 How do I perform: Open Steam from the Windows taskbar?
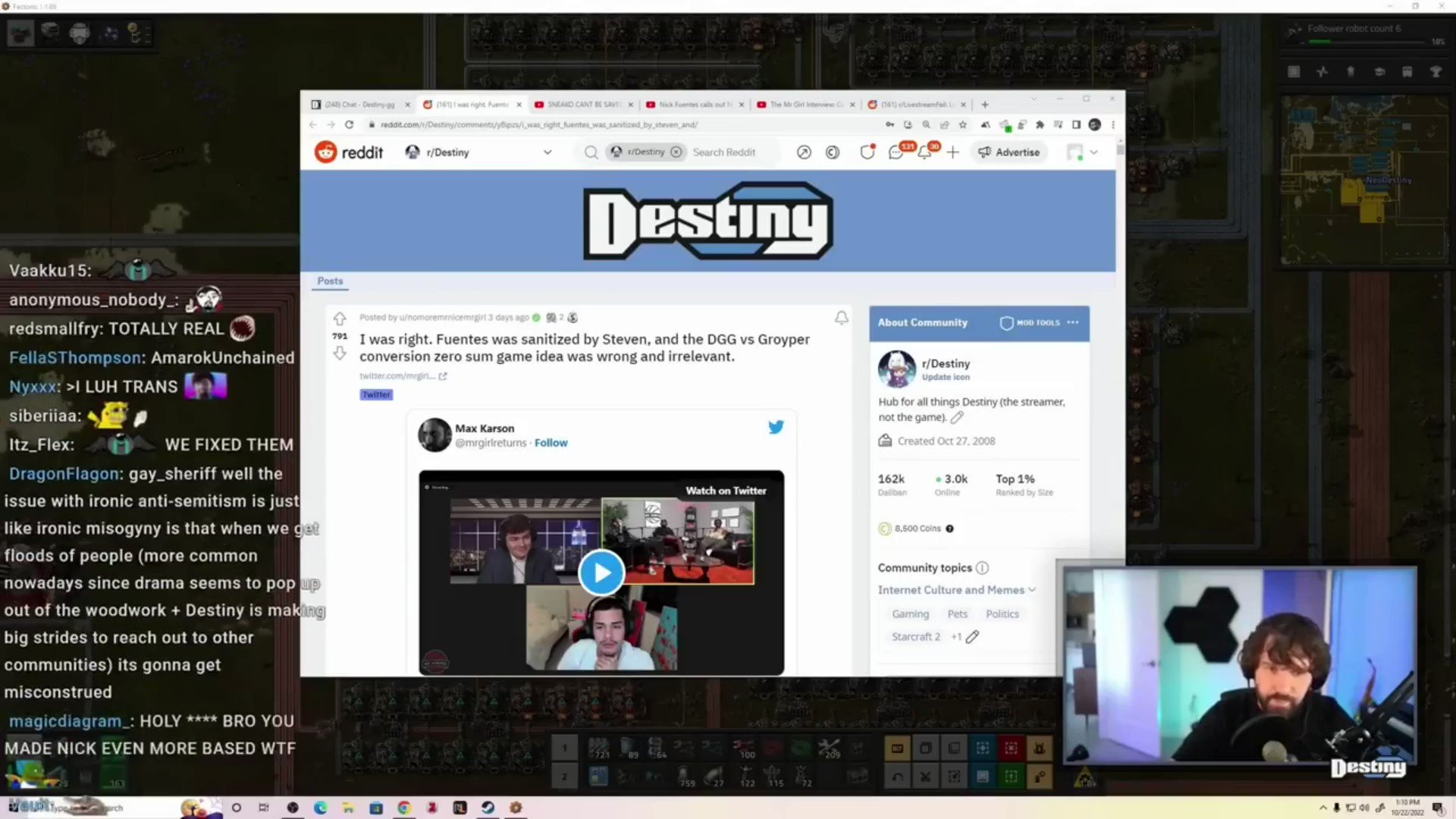[488, 808]
